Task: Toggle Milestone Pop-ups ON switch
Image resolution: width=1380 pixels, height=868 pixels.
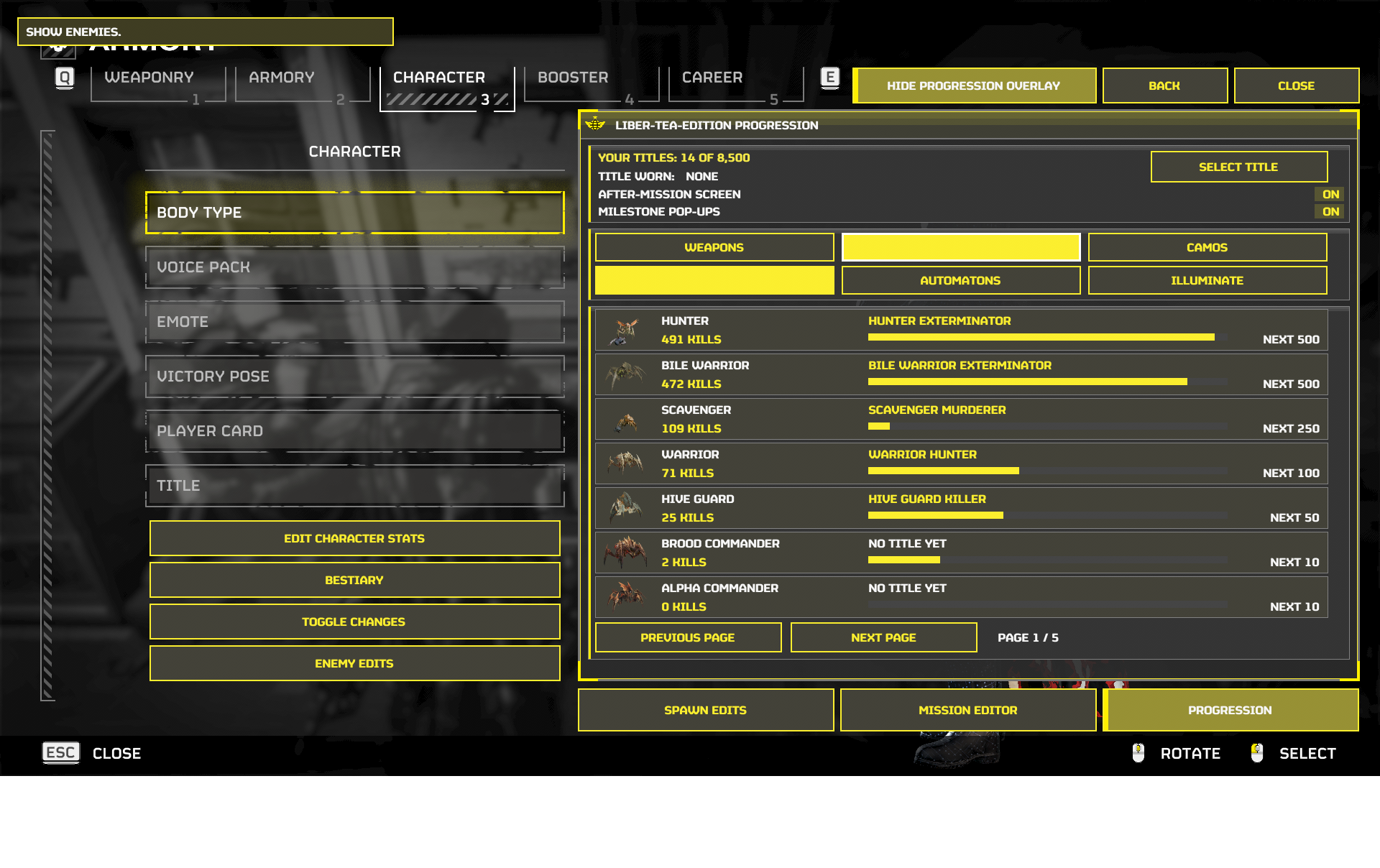Action: coord(1330,211)
